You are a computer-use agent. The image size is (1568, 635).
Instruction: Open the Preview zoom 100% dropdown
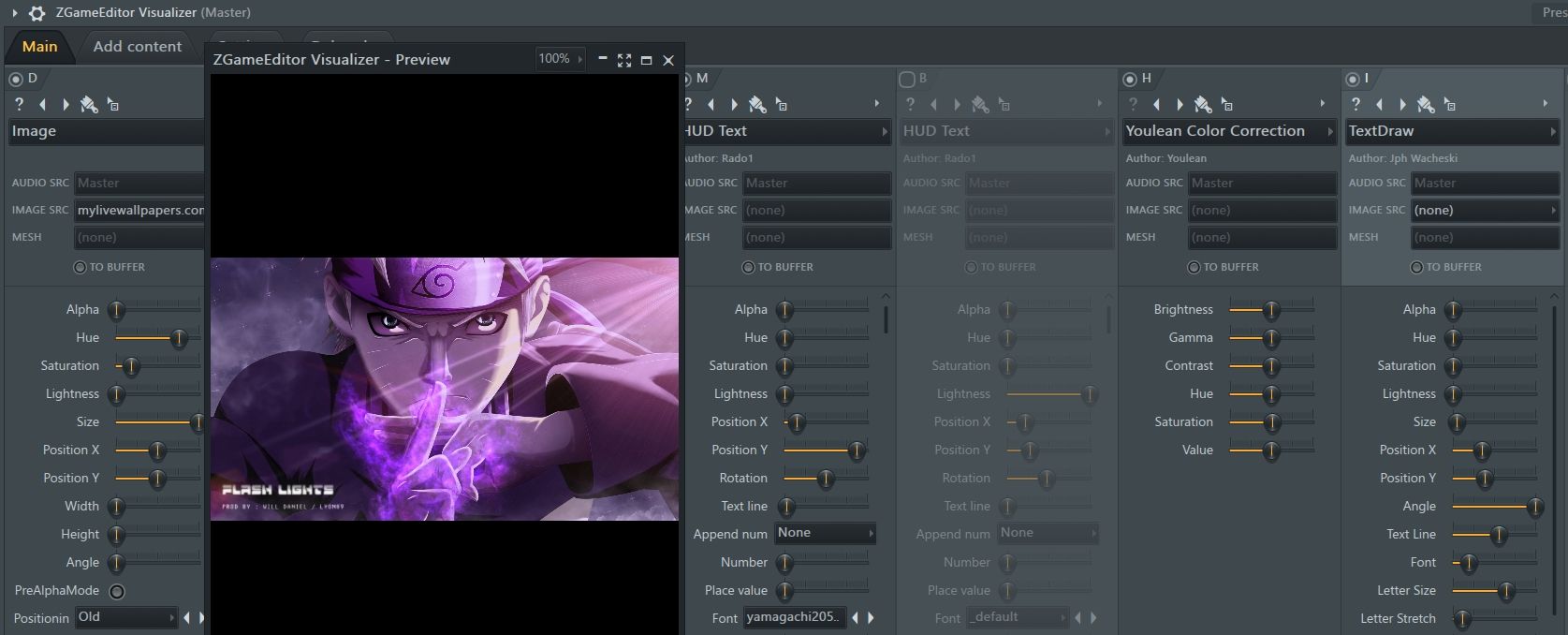pyautogui.click(x=560, y=59)
